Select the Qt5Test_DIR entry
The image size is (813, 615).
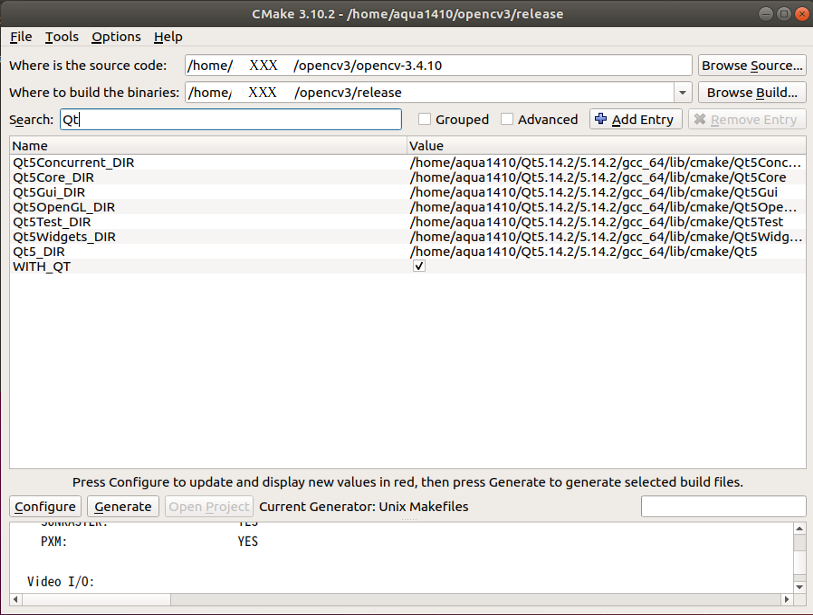click(x=52, y=222)
